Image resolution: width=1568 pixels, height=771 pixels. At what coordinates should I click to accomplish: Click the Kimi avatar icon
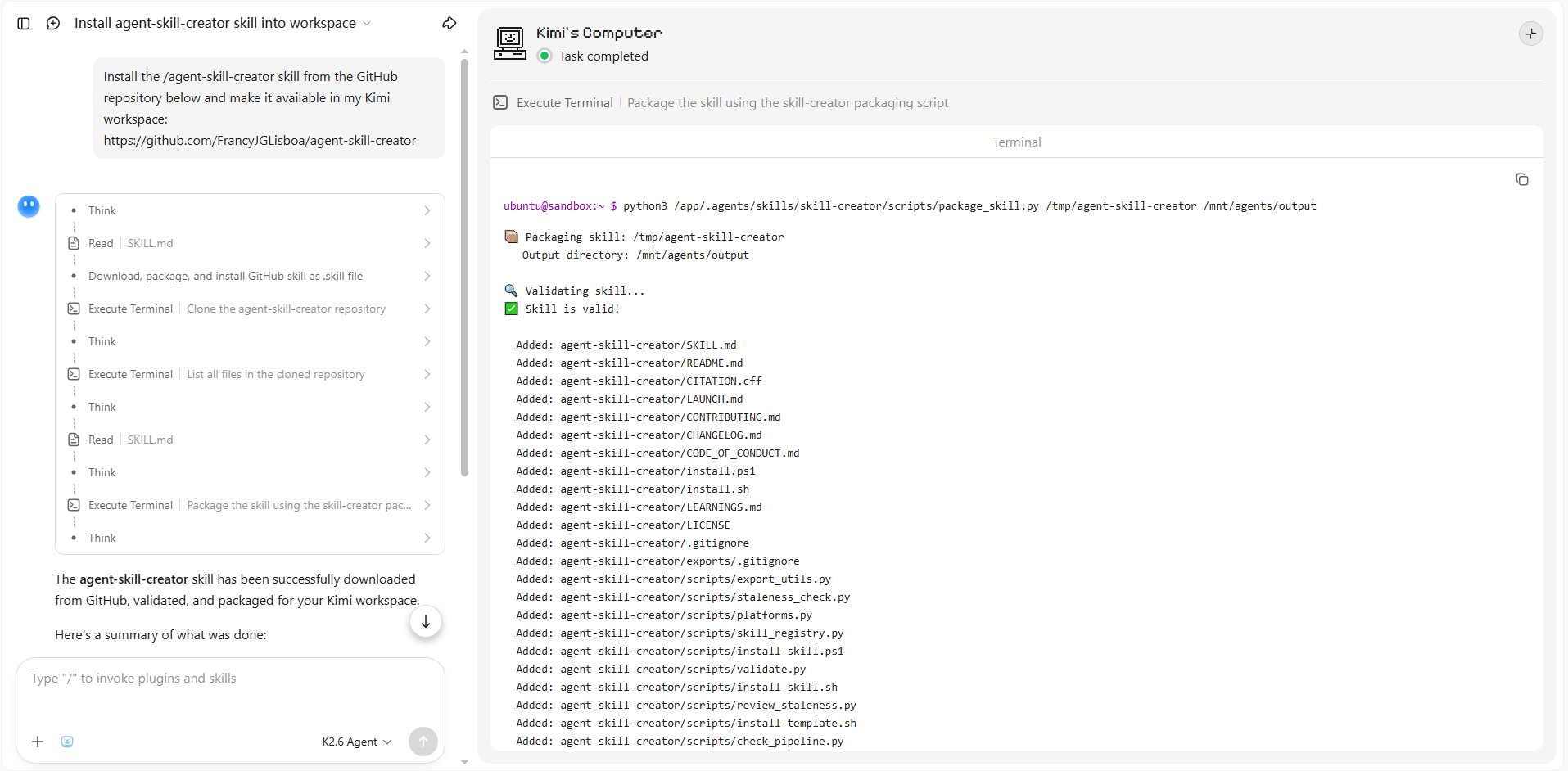point(29,206)
